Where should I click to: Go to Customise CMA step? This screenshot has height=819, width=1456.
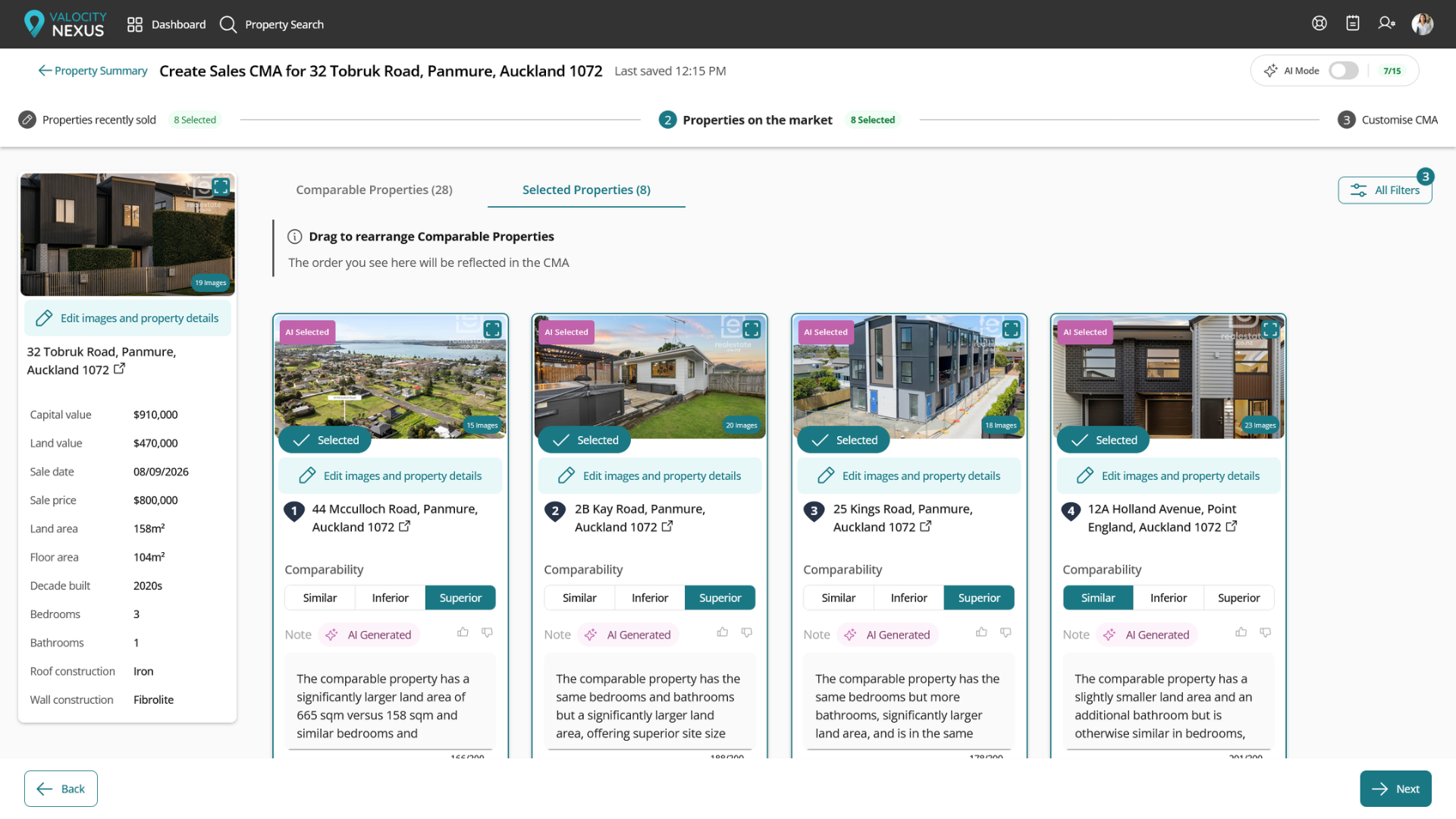point(1388,120)
